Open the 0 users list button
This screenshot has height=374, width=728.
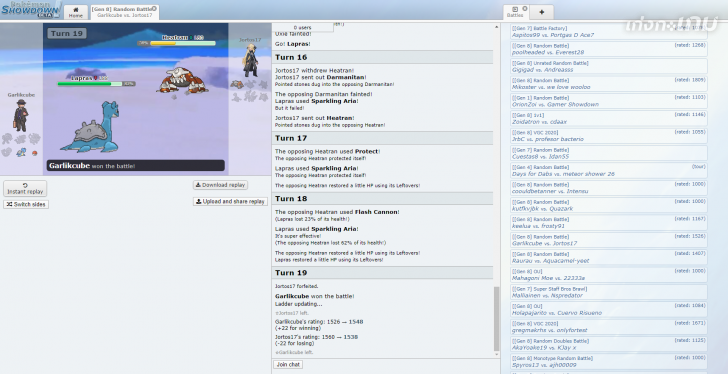302,27
